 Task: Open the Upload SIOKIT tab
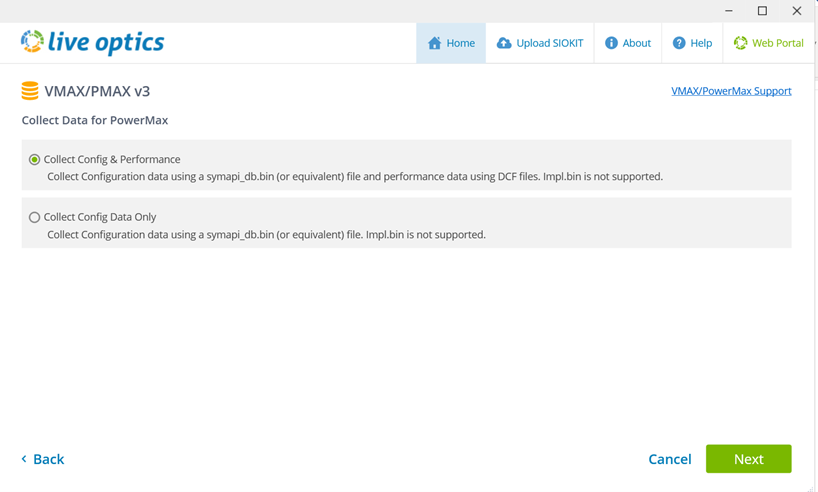pyautogui.click(x=540, y=43)
